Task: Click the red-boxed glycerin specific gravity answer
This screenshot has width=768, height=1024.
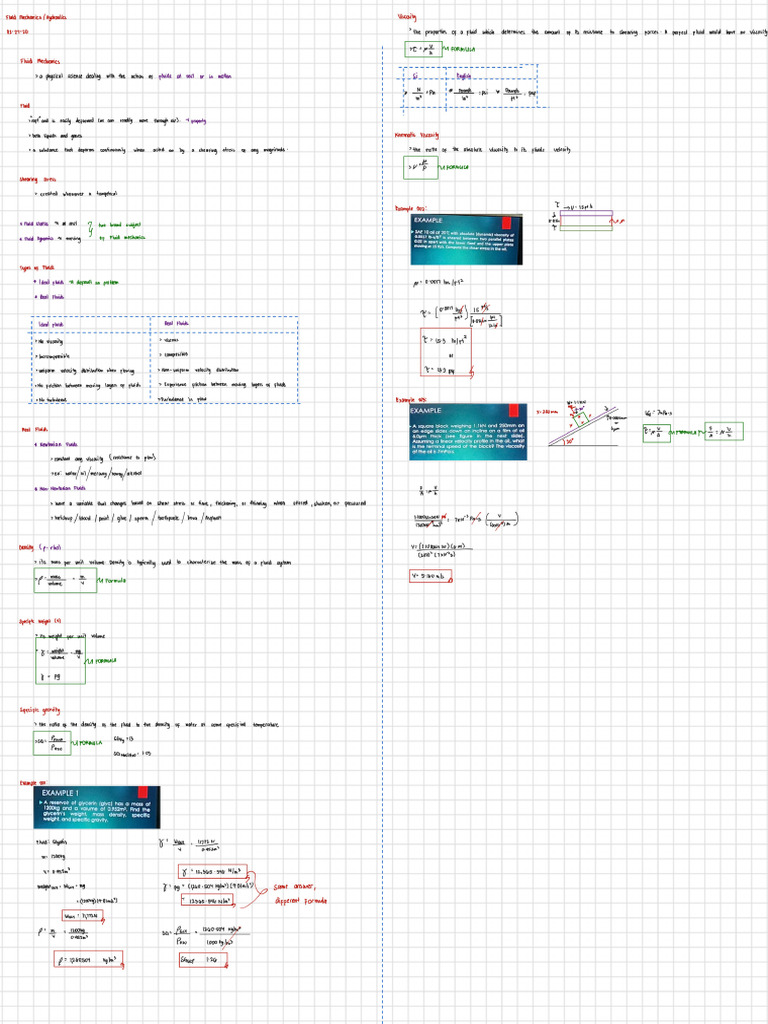Action: pyautogui.click(x=203, y=960)
